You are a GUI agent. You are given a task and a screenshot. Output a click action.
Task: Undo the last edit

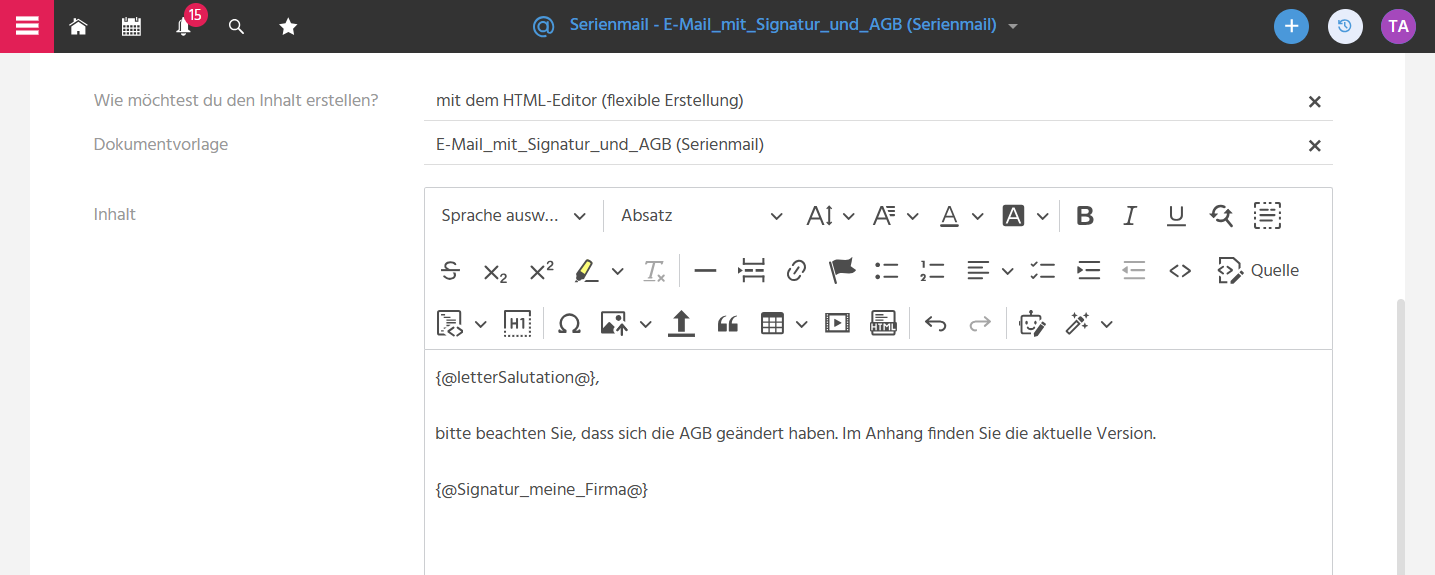[x=935, y=323]
